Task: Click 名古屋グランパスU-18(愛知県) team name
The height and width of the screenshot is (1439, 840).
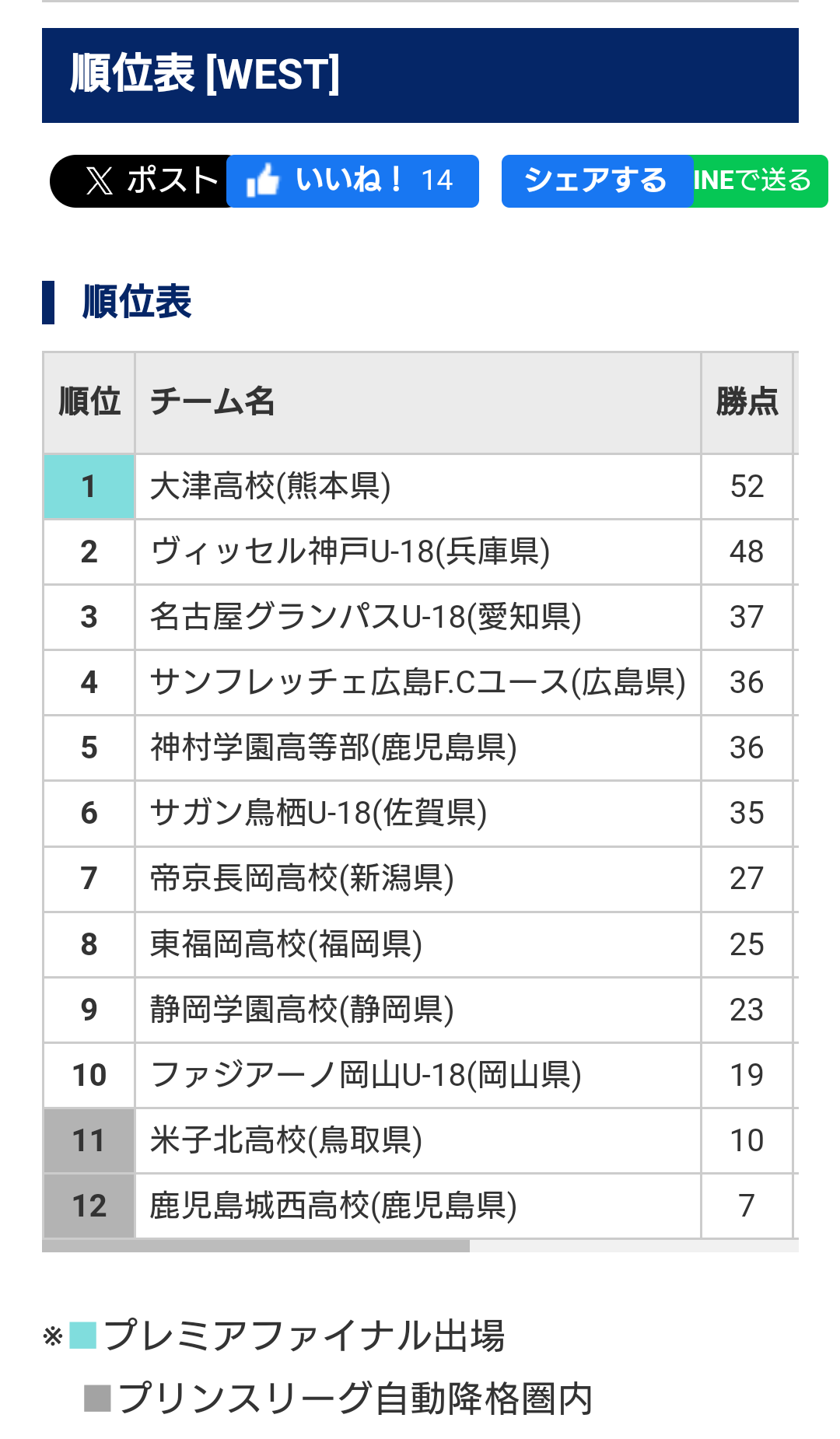Action: point(366,618)
